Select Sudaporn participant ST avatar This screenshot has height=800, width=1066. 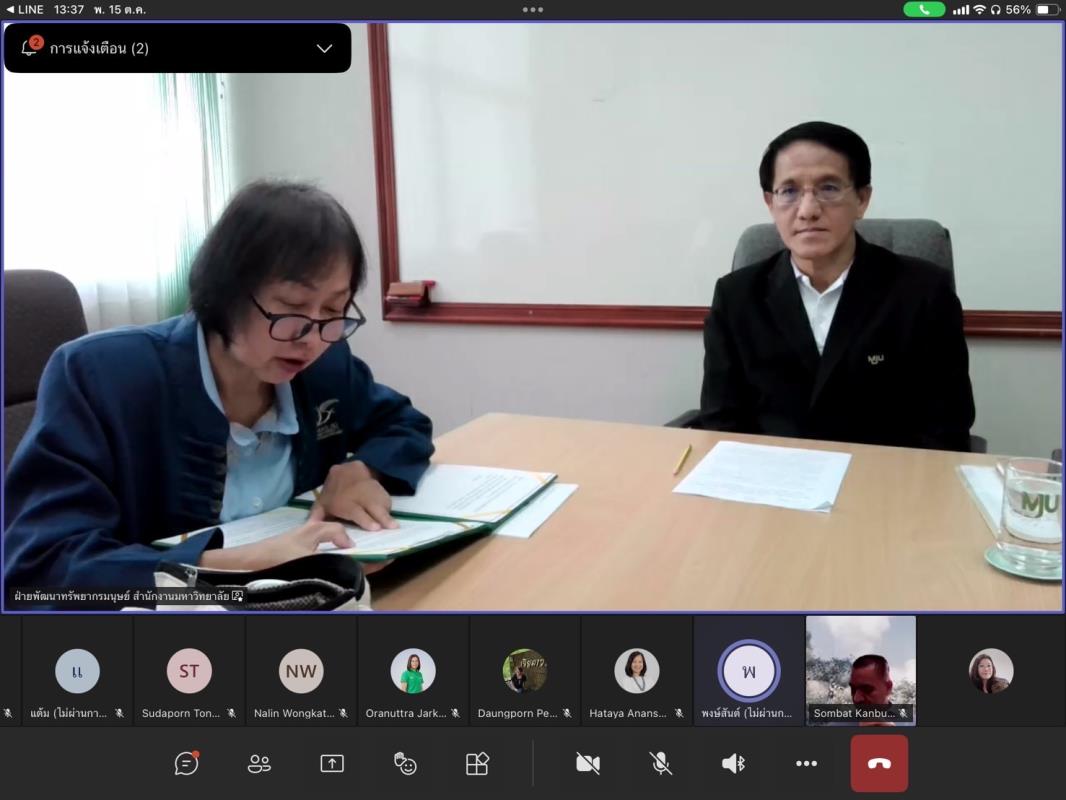189,671
